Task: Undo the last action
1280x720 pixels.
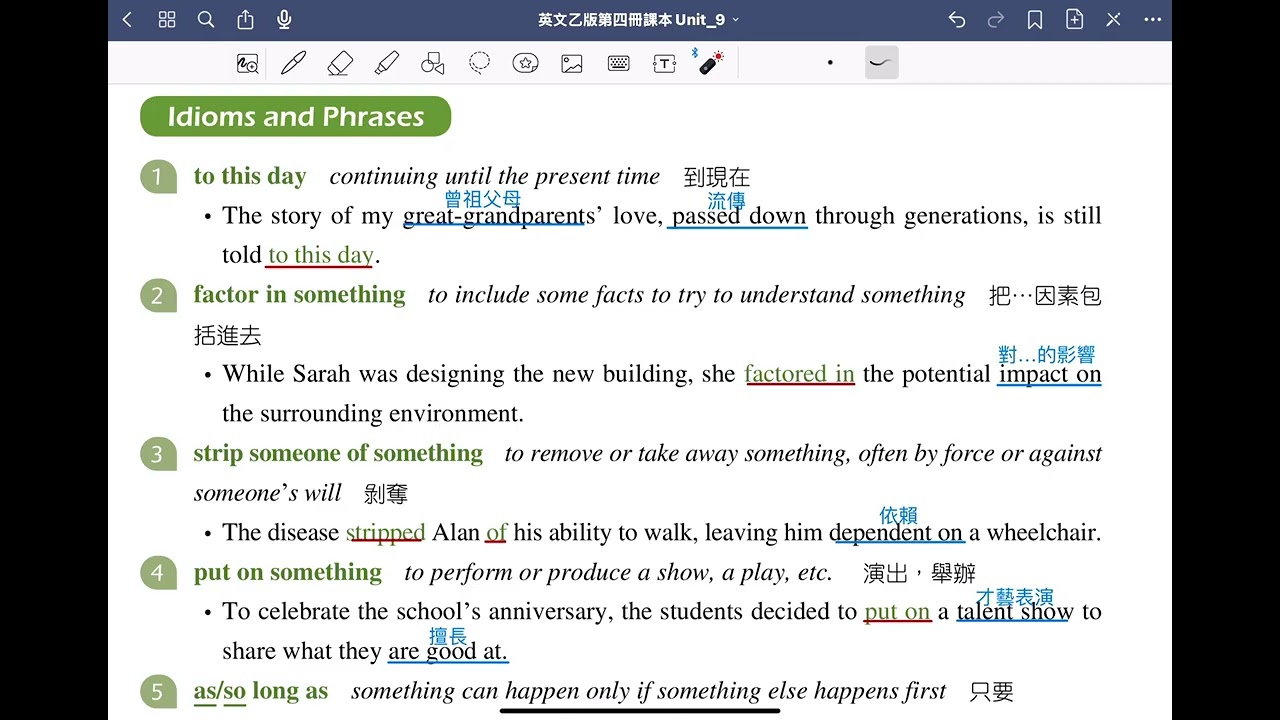Action: coord(957,19)
